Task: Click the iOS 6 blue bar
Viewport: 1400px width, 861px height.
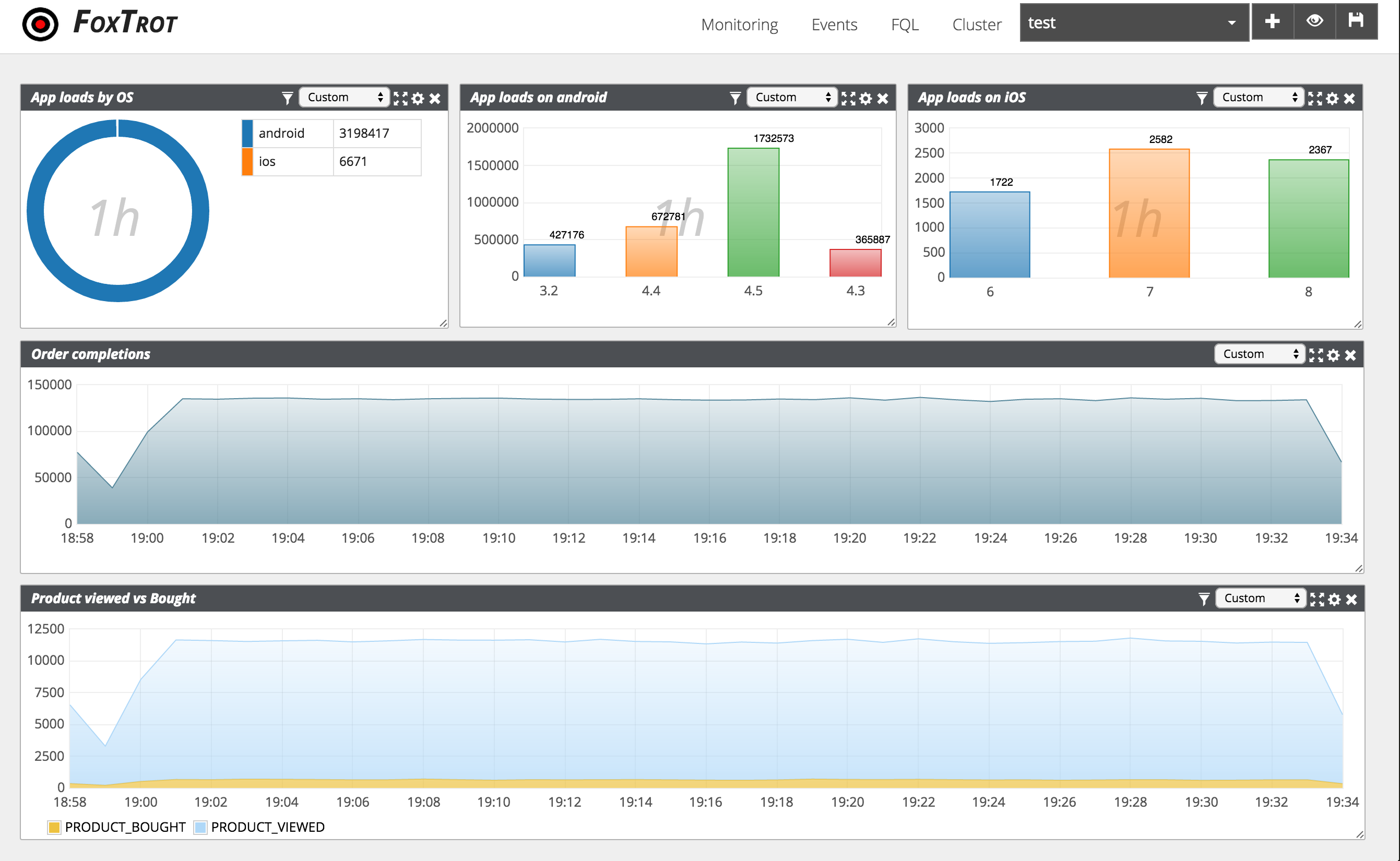Action: point(989,235)
